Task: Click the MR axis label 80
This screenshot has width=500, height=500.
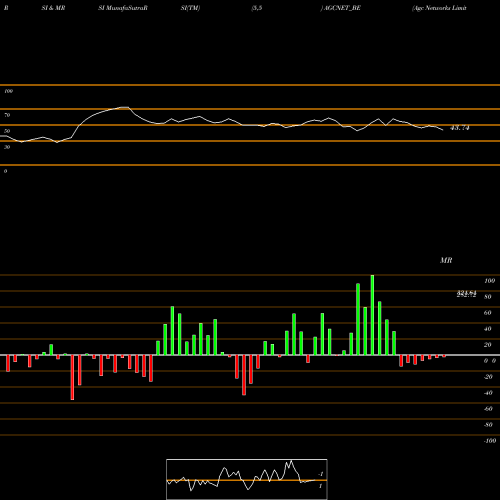Action: 488,297
